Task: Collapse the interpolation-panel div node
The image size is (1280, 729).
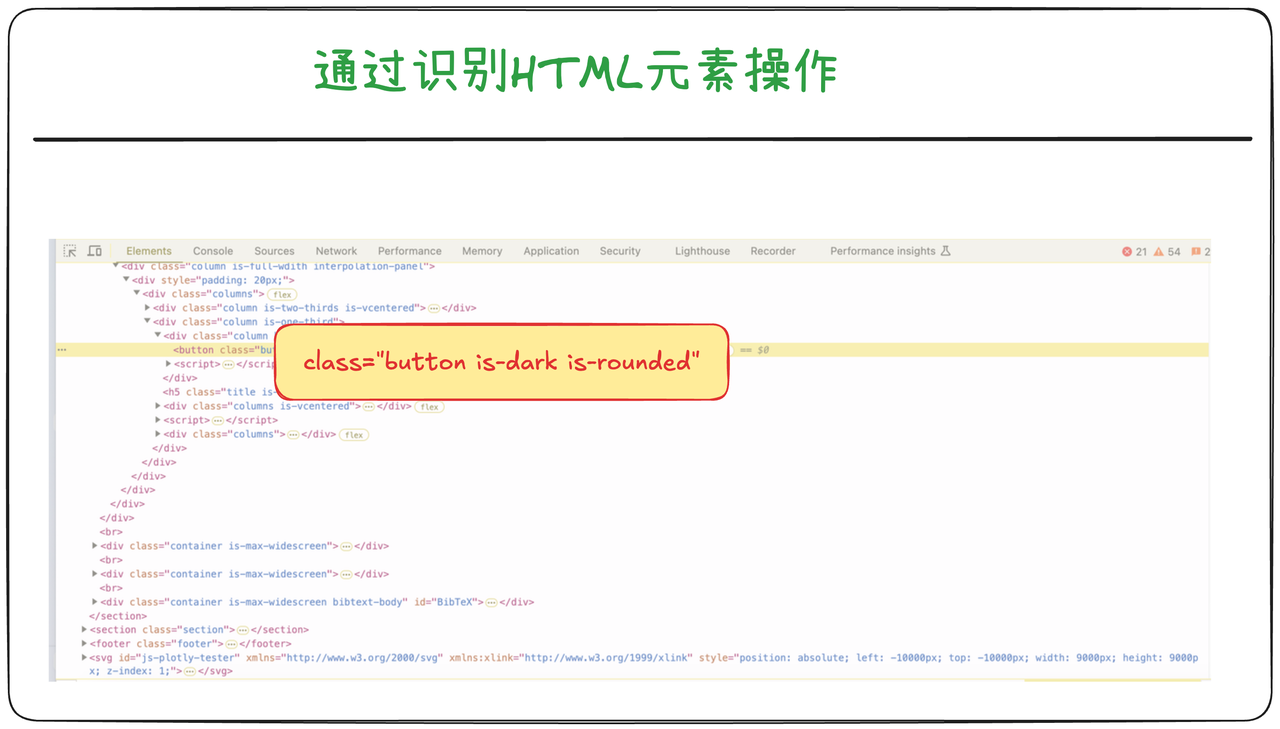Action: [116, 265]
